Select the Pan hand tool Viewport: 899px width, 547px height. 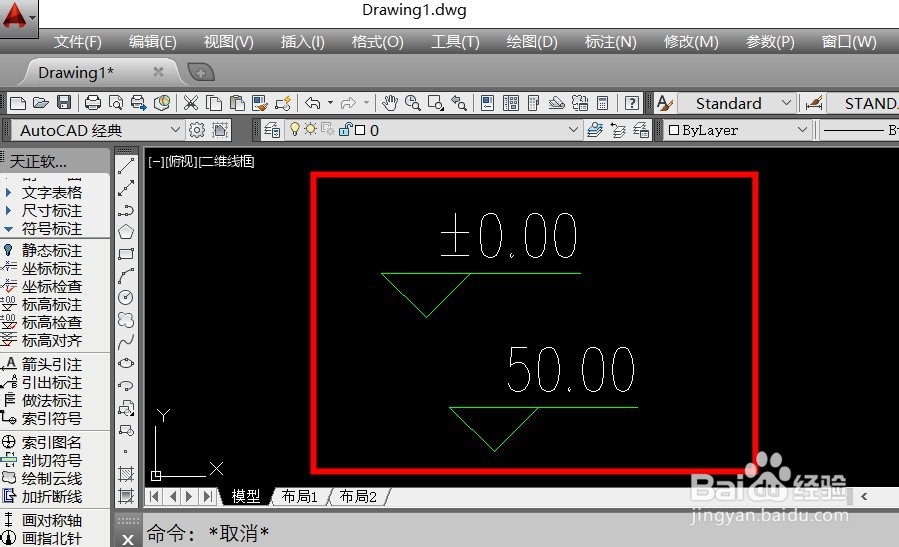coord(390,103)
